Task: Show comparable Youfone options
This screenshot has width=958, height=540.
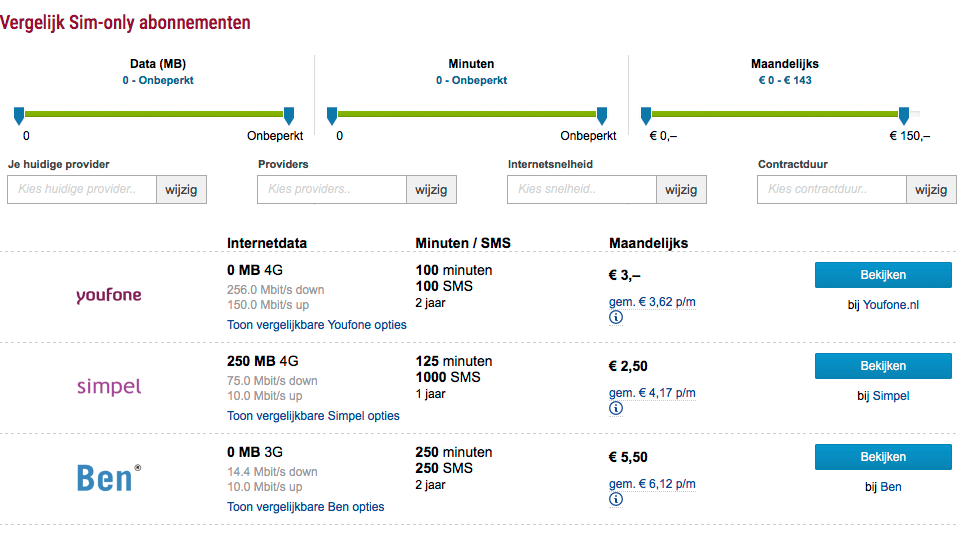Action: [x=317, y=325]
